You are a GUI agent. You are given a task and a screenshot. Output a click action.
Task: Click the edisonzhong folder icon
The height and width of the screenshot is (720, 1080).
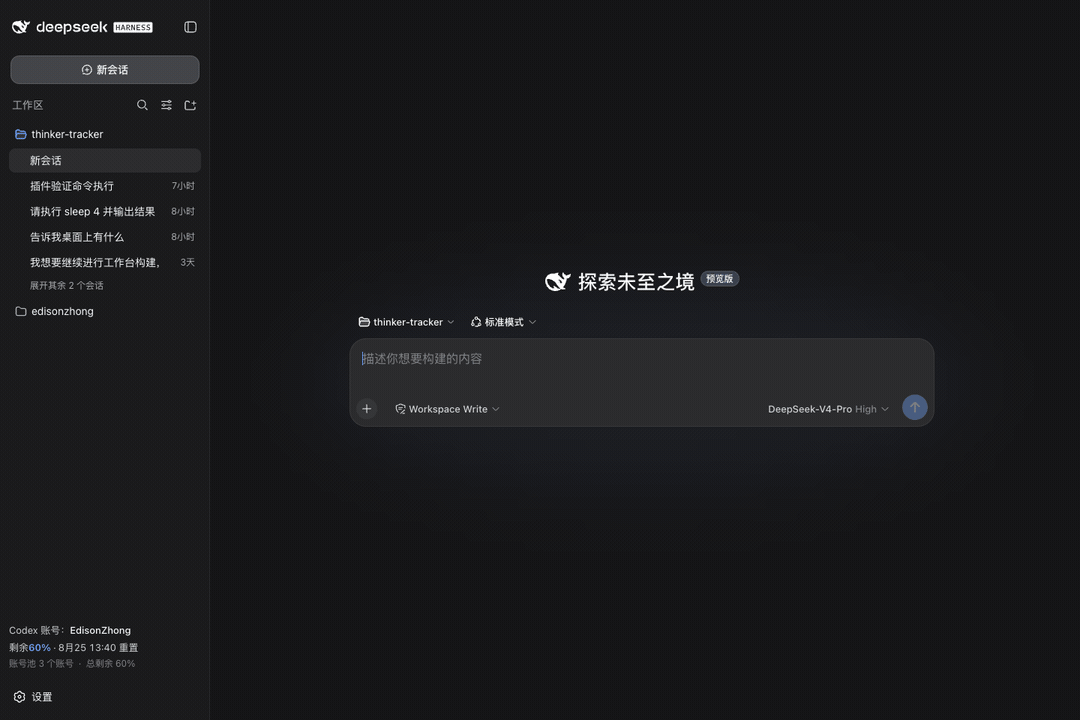tap(21, 311)
